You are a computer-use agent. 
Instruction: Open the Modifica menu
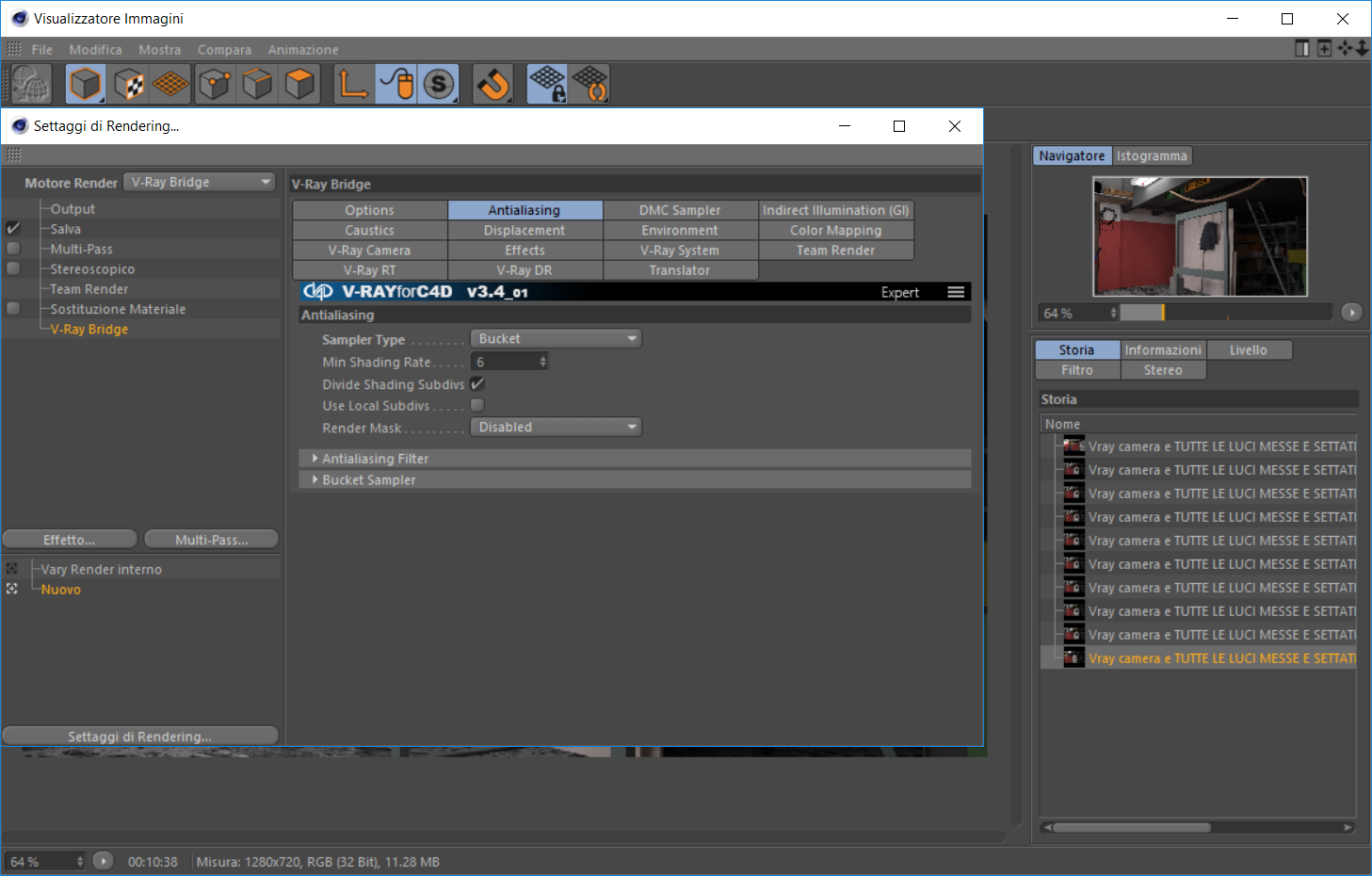click(95, 50)
